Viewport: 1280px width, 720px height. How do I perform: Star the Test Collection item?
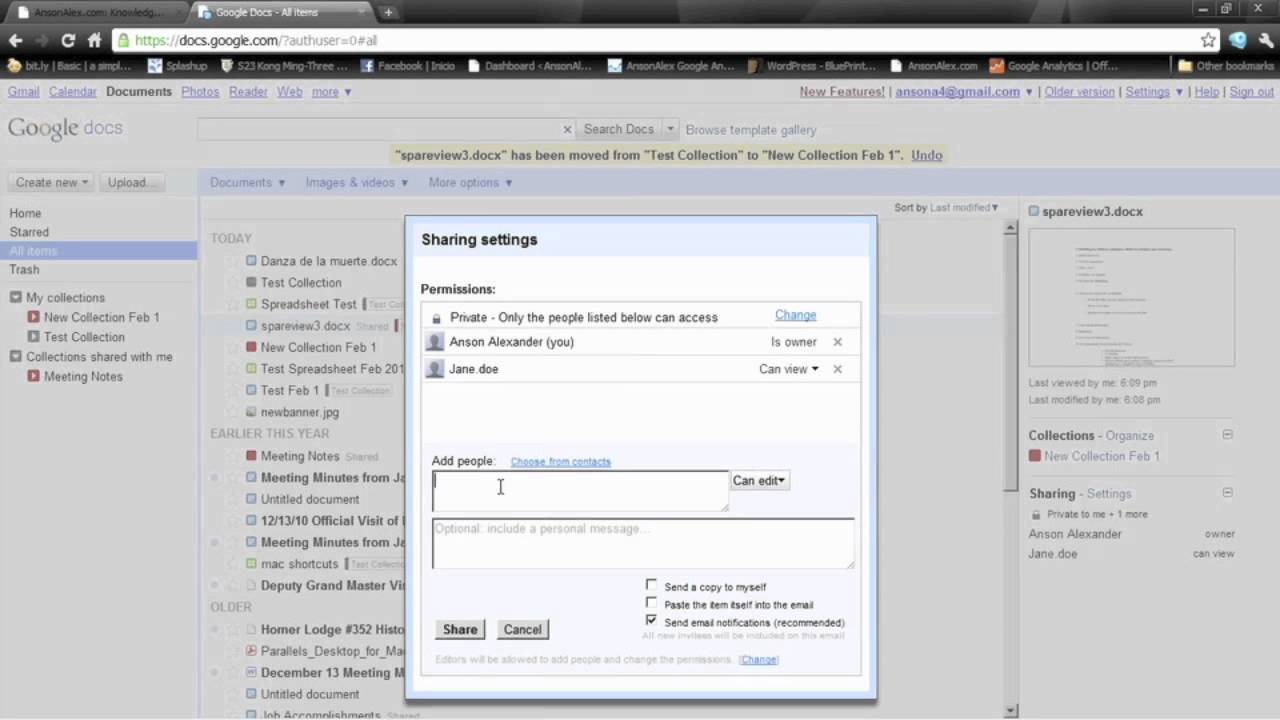(233, 283)
